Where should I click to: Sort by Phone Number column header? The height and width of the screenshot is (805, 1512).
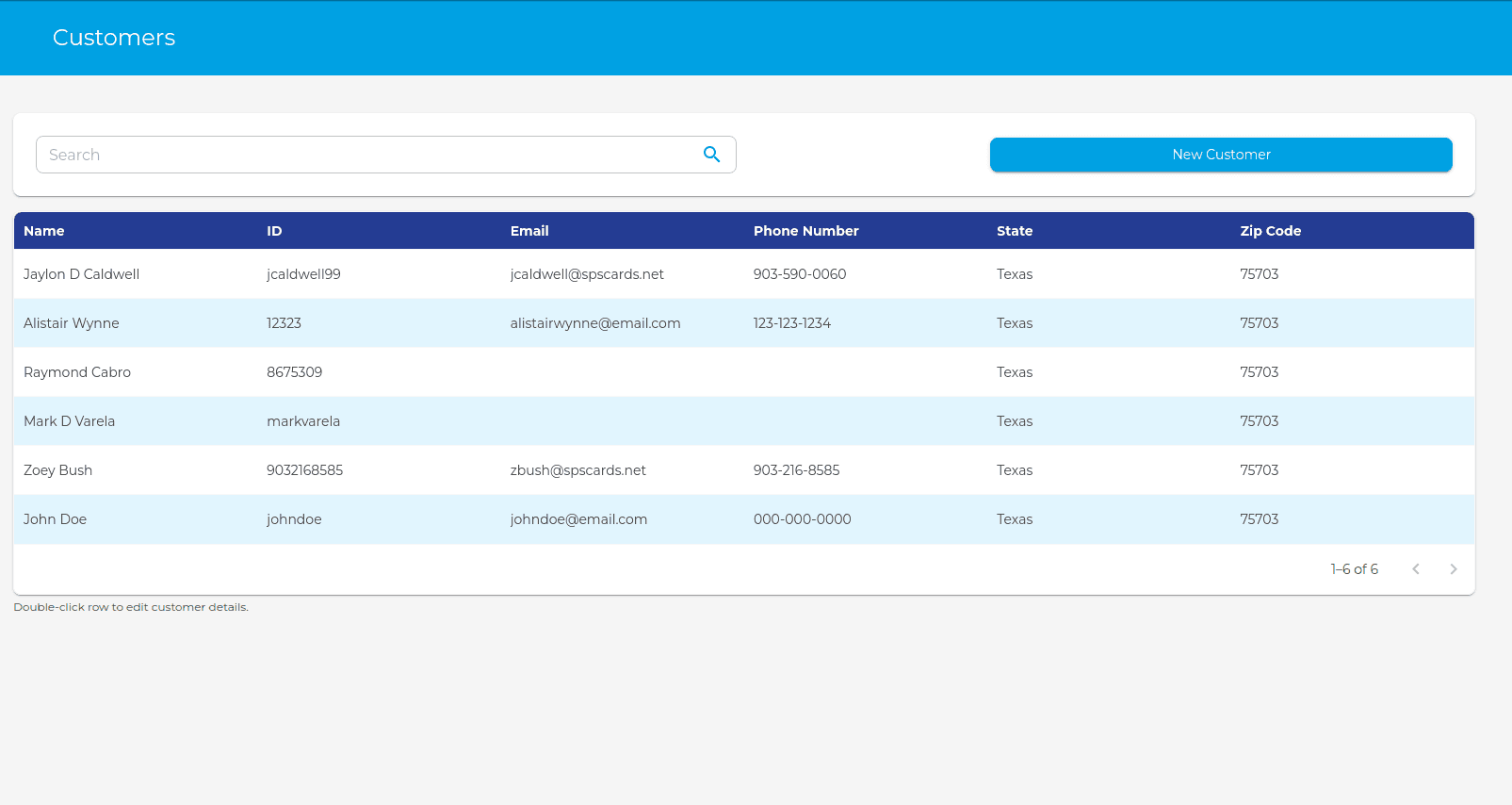click(x=805, y=231)
